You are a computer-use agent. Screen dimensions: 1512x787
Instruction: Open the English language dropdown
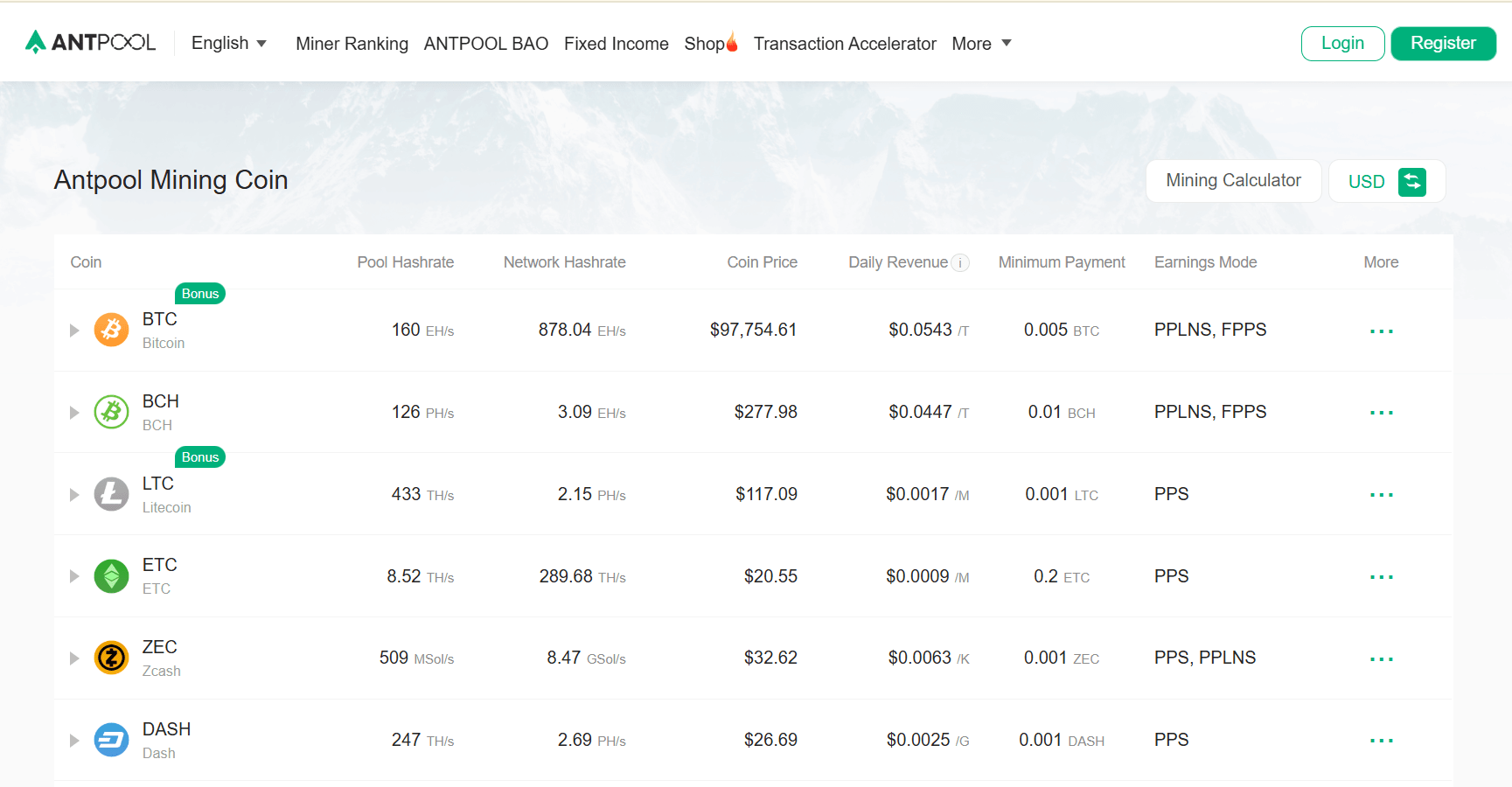point(228,43)
